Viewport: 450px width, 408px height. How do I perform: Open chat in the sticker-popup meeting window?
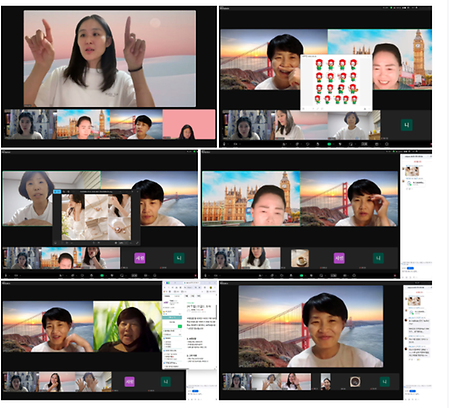coord(297,144)
